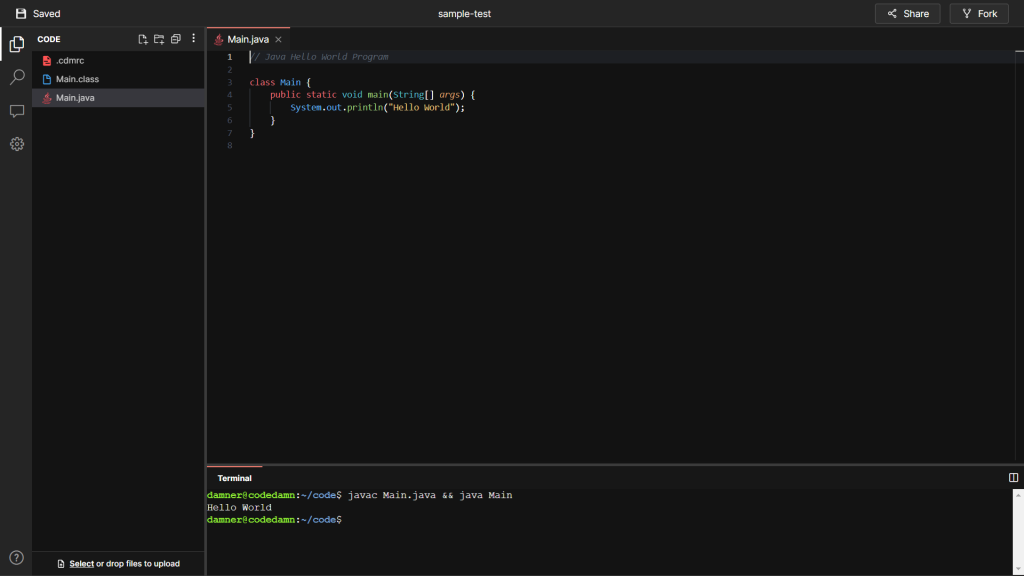The height and width of the screenshot is (576, 1024).
Task: Open the search panel icon
Action: click(x=17, y=77)
